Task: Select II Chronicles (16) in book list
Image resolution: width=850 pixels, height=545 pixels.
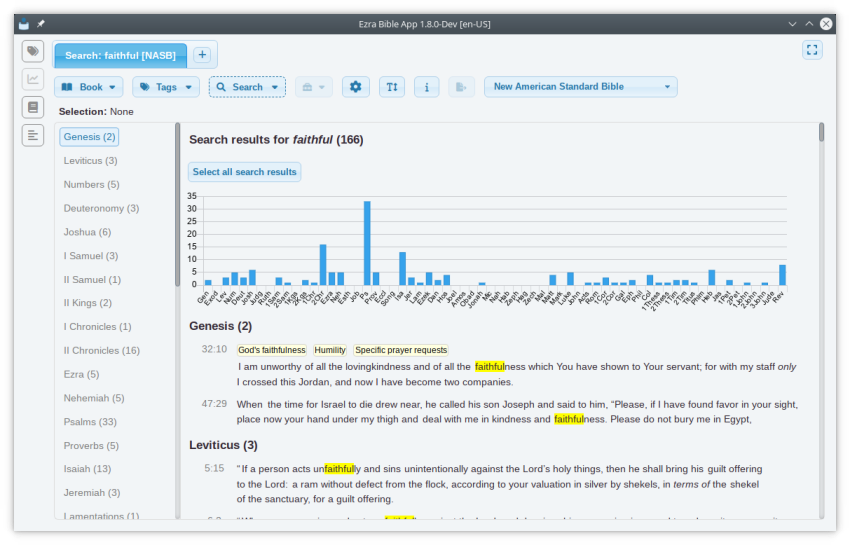Action: (x=102, y=350)
